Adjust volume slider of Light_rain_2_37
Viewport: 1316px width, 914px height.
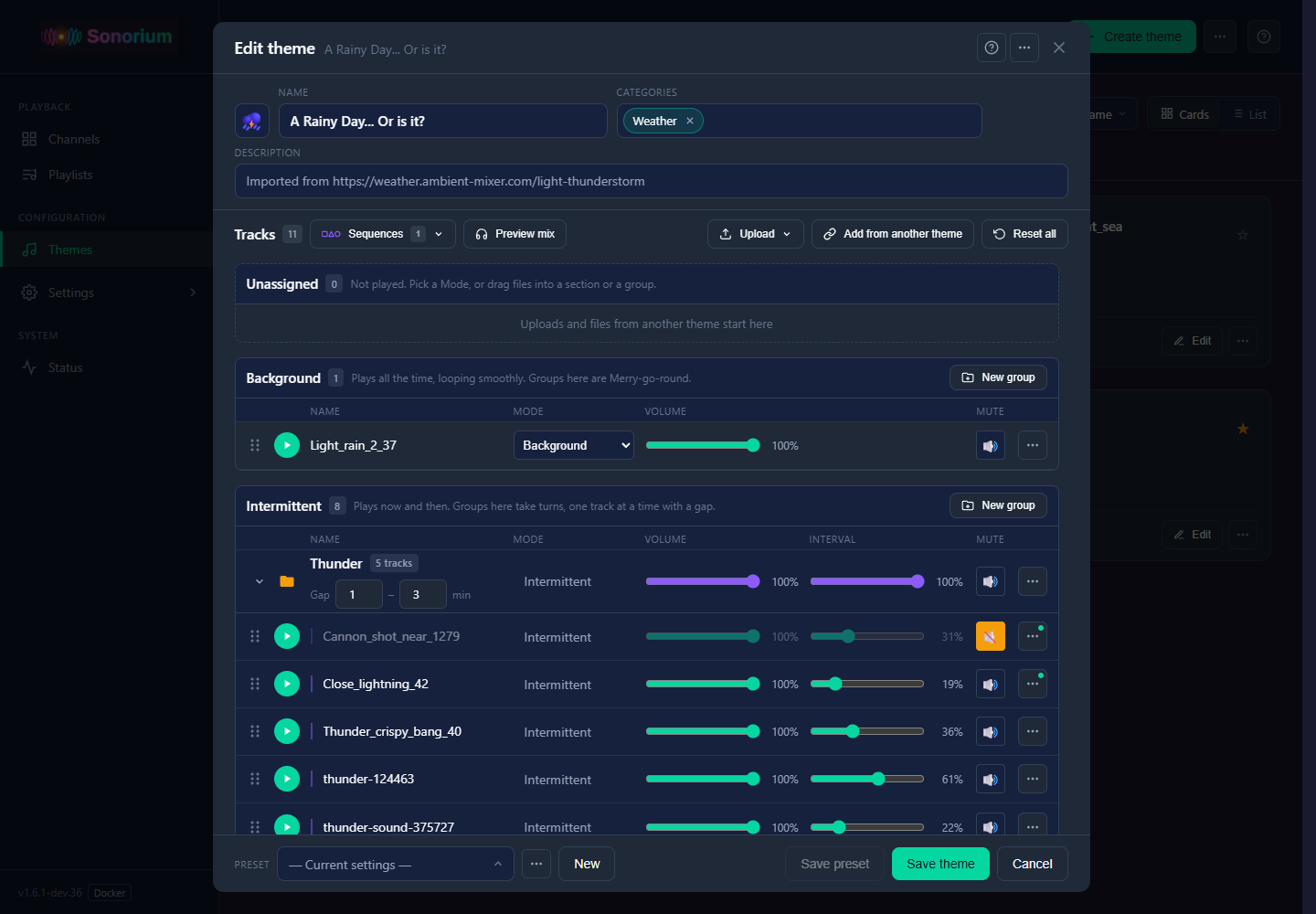coord(703,445)
